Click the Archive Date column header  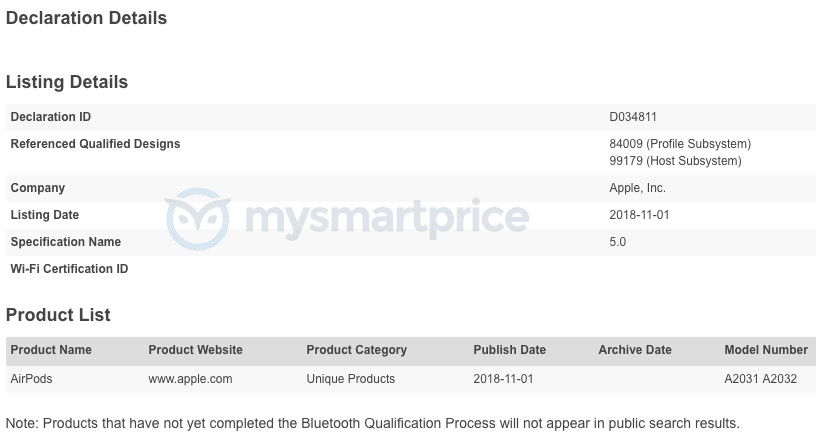(x=635, y=350)
